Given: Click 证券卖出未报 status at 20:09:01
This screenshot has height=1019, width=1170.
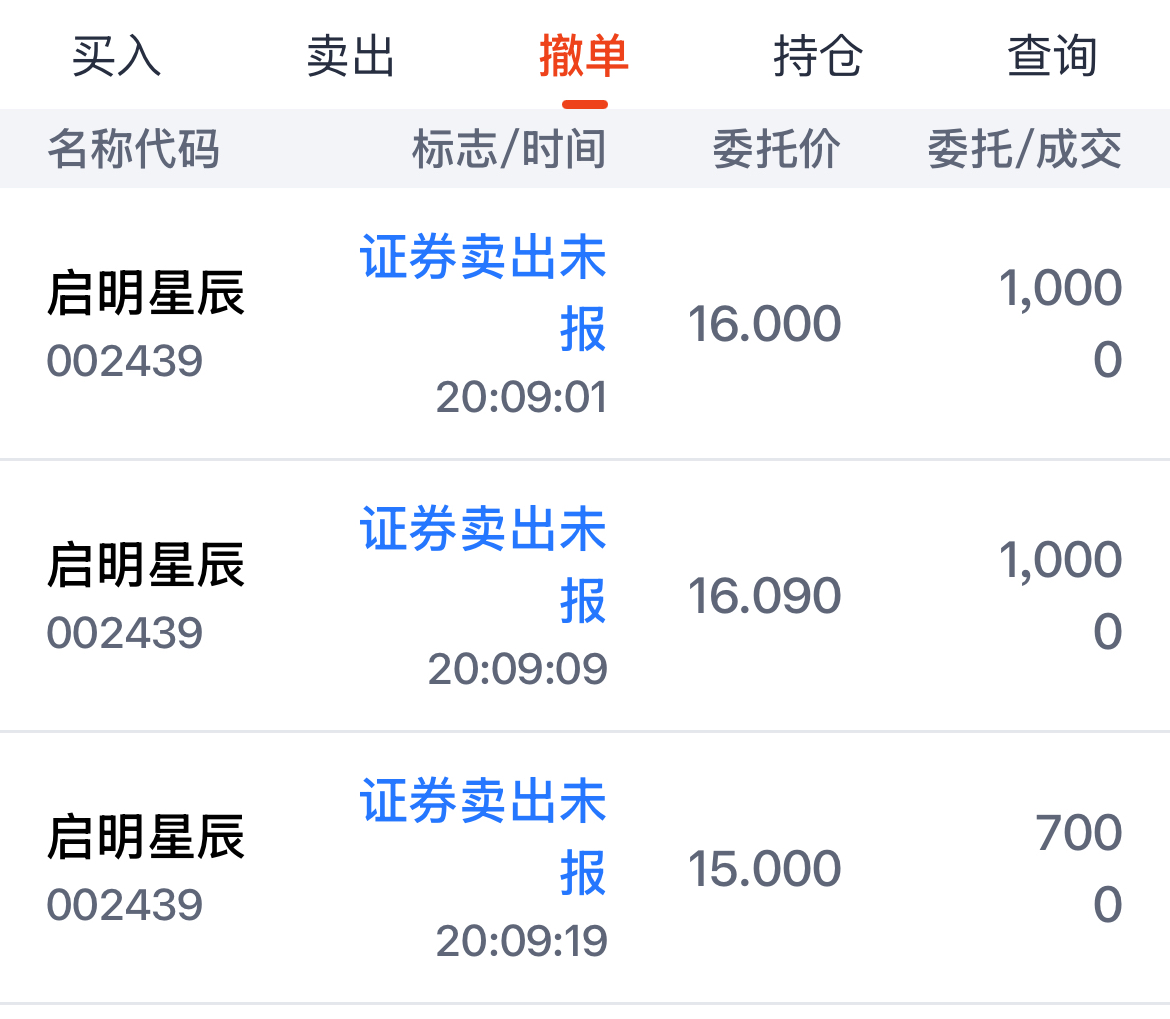Looking at the screenshot, I should 484,294.
